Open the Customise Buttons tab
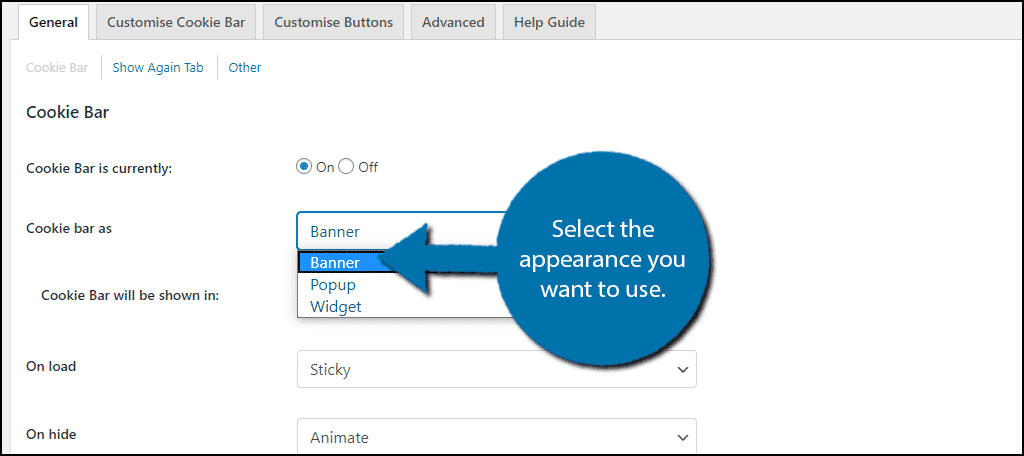The width and height of the screenshot is (1024, 456). 334,22
